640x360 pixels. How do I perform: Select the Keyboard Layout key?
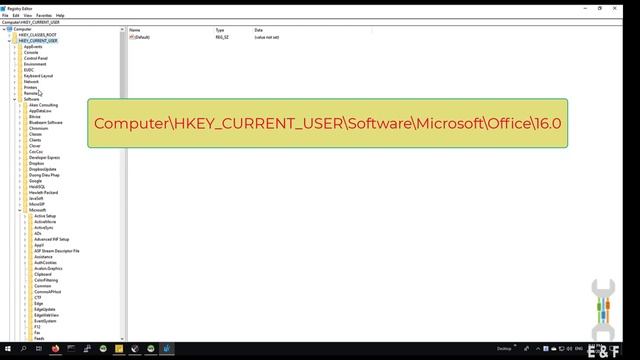[38, 76]
